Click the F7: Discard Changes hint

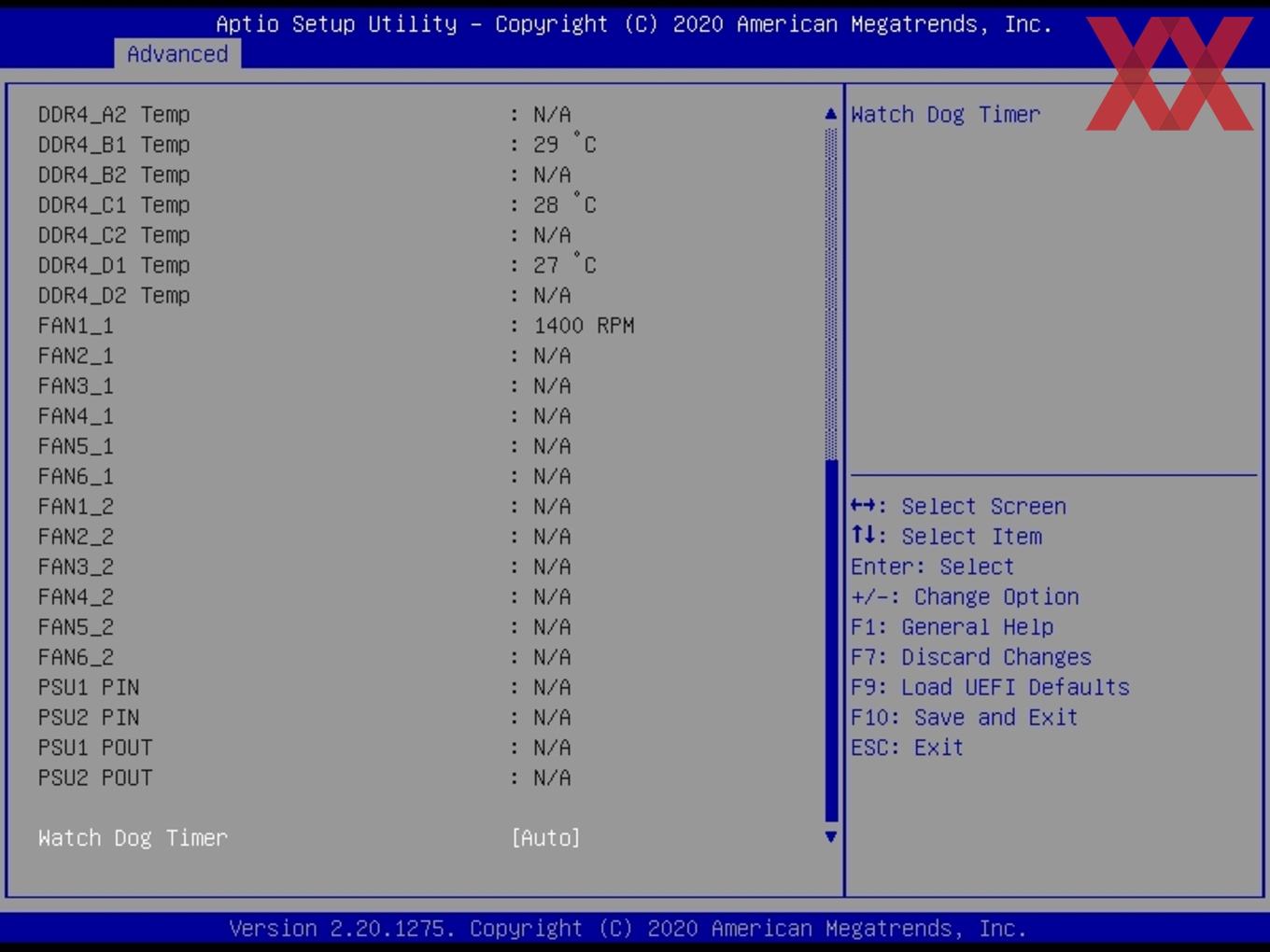[971, 657]
